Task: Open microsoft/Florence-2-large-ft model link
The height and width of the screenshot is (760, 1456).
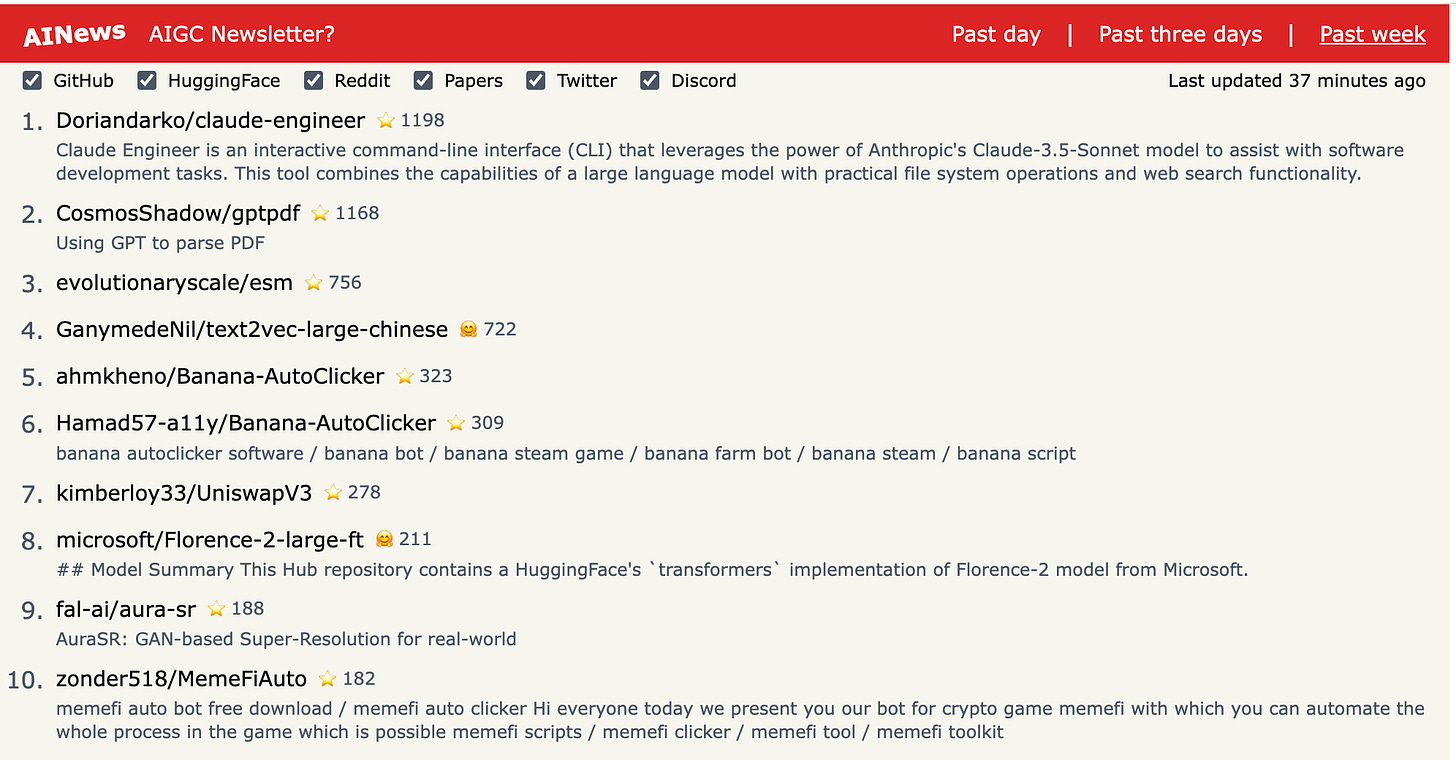Action: coord(210,540)
